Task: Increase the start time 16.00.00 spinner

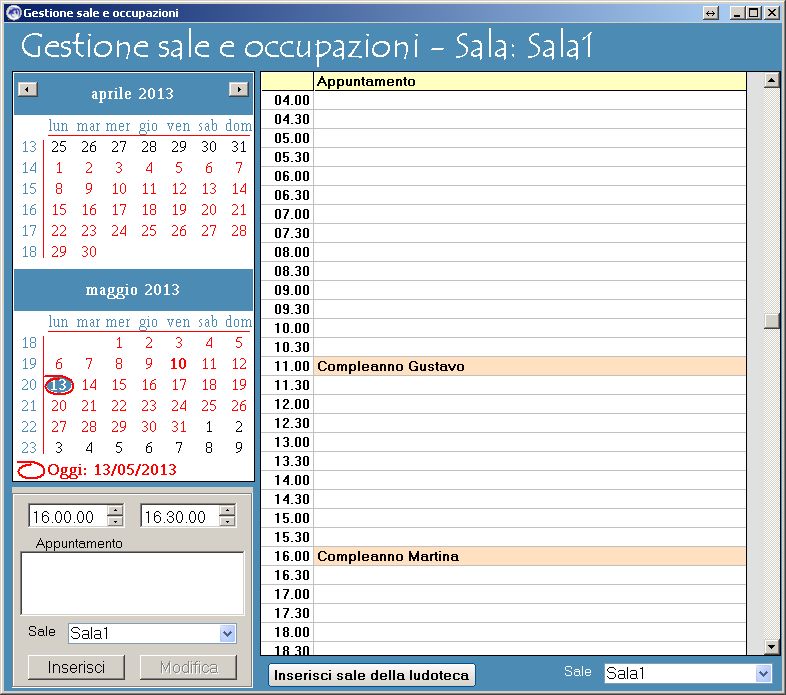Action: pos(115,510)
